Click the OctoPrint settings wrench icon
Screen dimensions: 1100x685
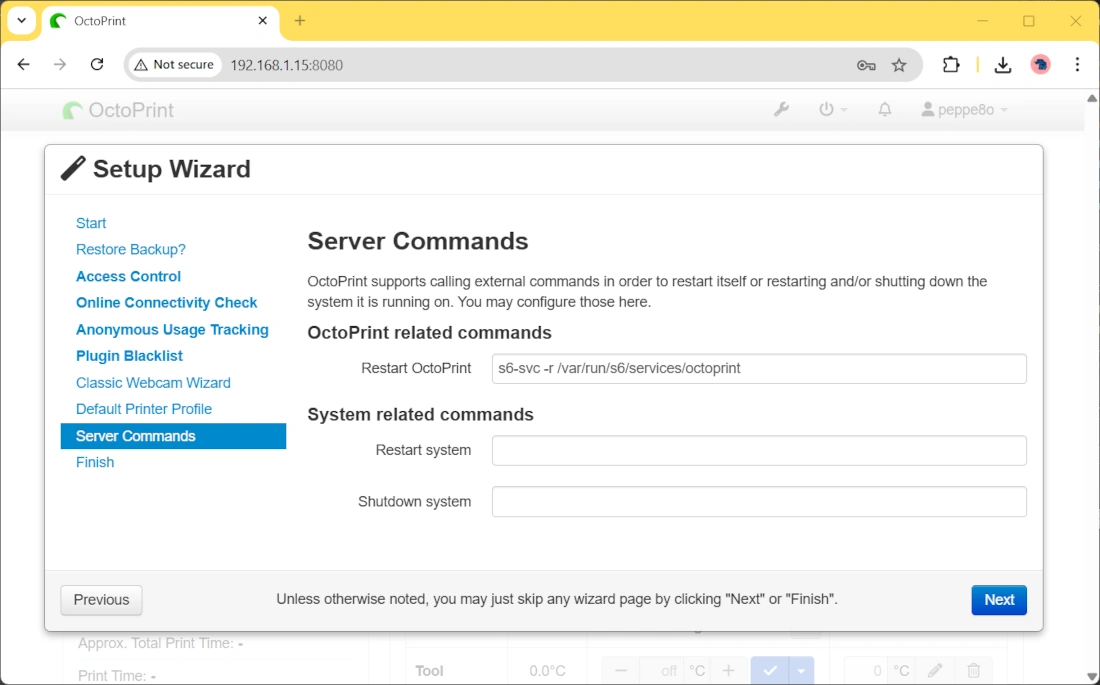[781, 109]
